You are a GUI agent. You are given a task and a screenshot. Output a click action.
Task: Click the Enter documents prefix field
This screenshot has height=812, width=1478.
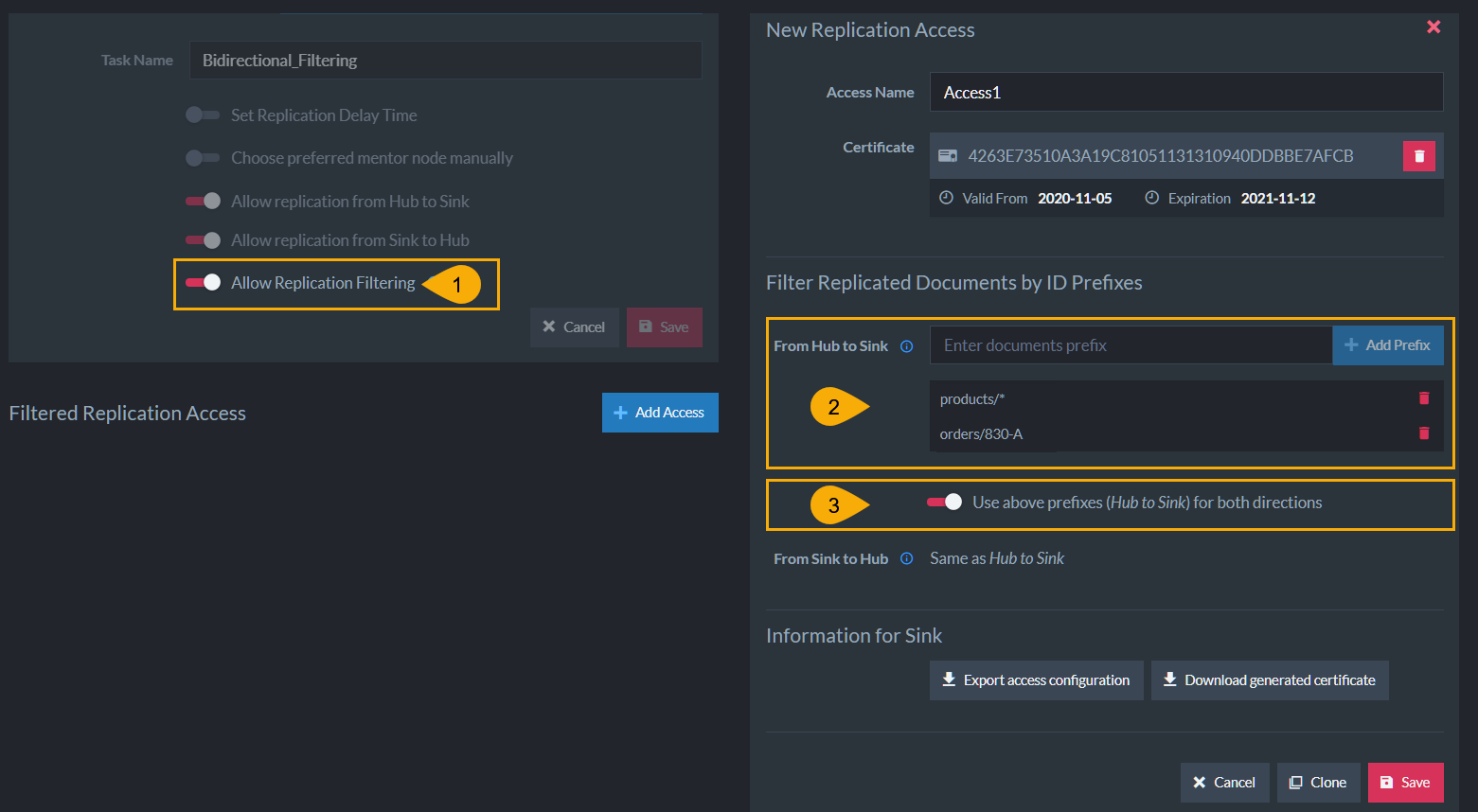(x=1131, y=345)
